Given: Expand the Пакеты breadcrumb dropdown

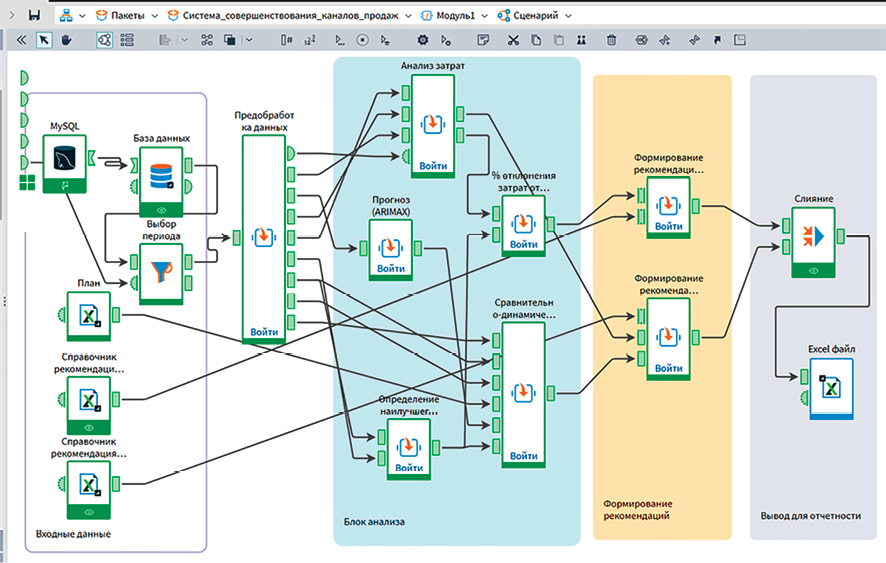Looking at the screenshot, I should click(152, 16).
